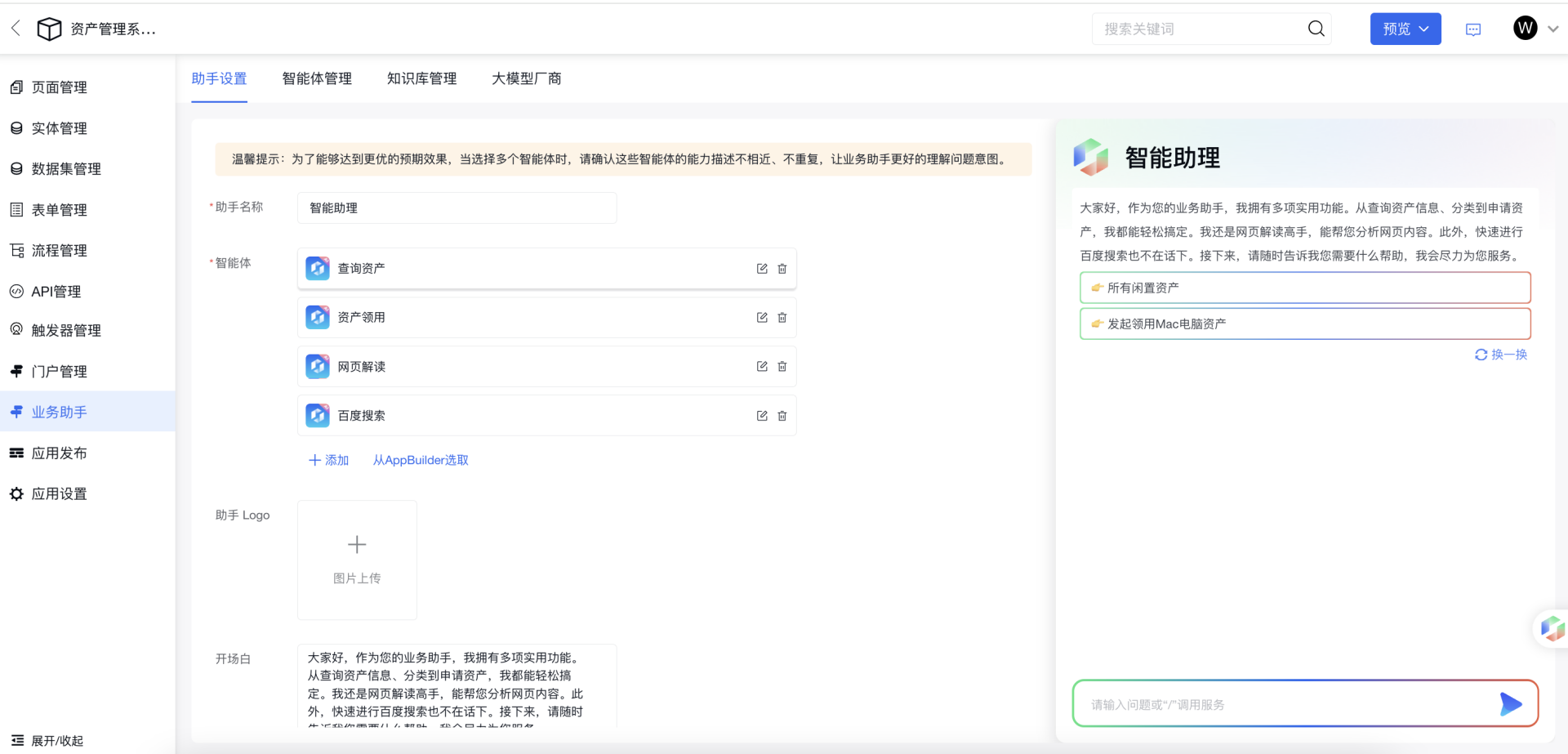The width and height of the screenshot is (1568, 754).
Task: Click the floating assistant logo at right edge
Action: [x=1551, y=628]
